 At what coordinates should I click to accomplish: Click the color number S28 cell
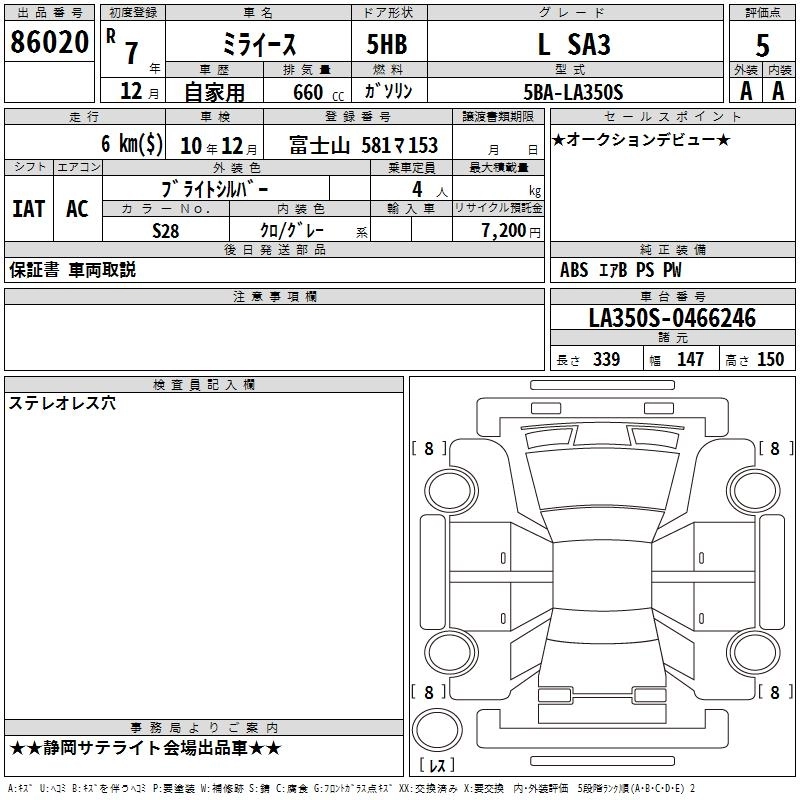tap(166, 230)
